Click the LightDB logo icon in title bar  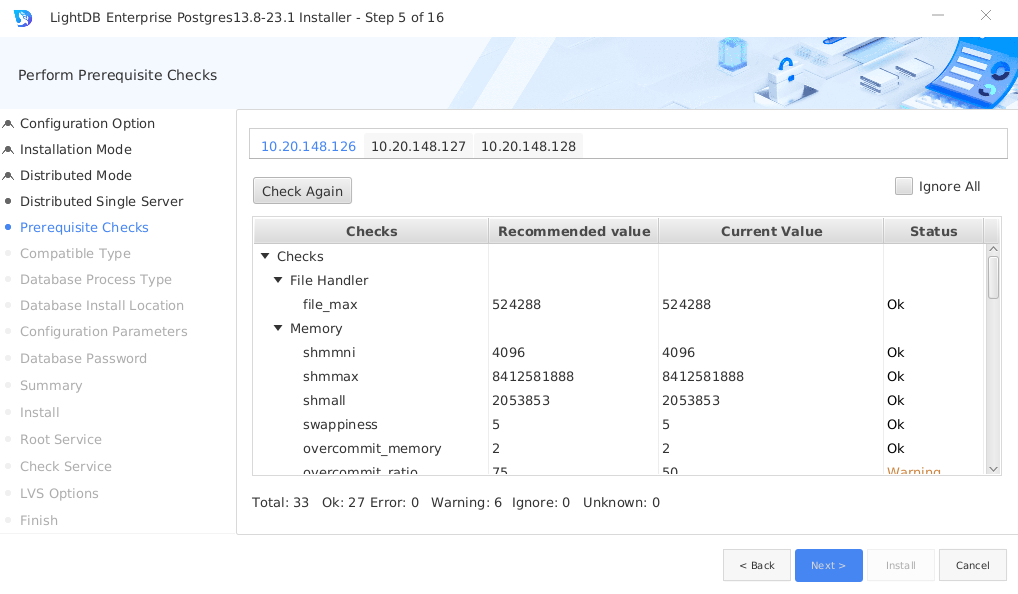(x=23, y=18)
